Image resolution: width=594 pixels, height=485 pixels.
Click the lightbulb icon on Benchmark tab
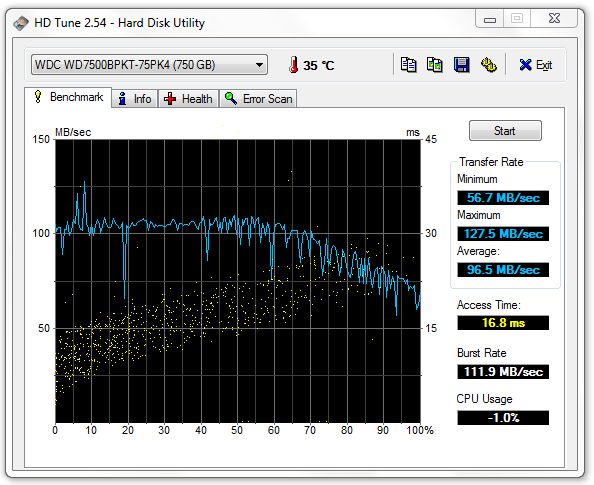click(x=38, y=96)
